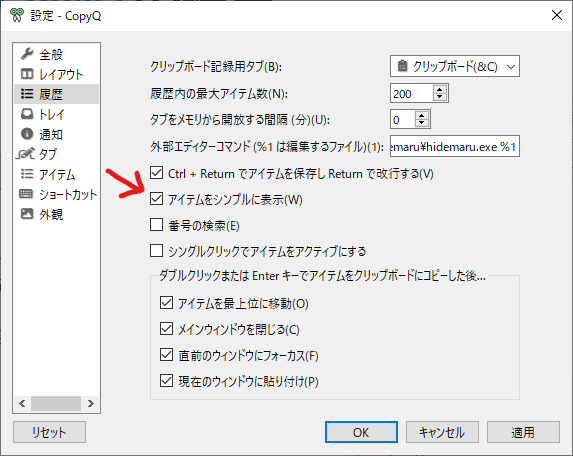This screenshot has height=456, width=573.
Task: Click the リセット button
Action: pos(49,432)
